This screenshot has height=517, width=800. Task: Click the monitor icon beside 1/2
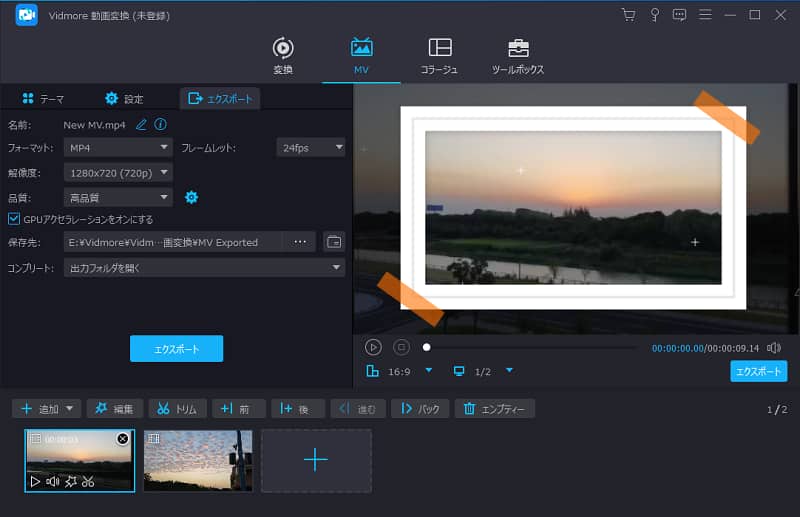tap(459, 371)
